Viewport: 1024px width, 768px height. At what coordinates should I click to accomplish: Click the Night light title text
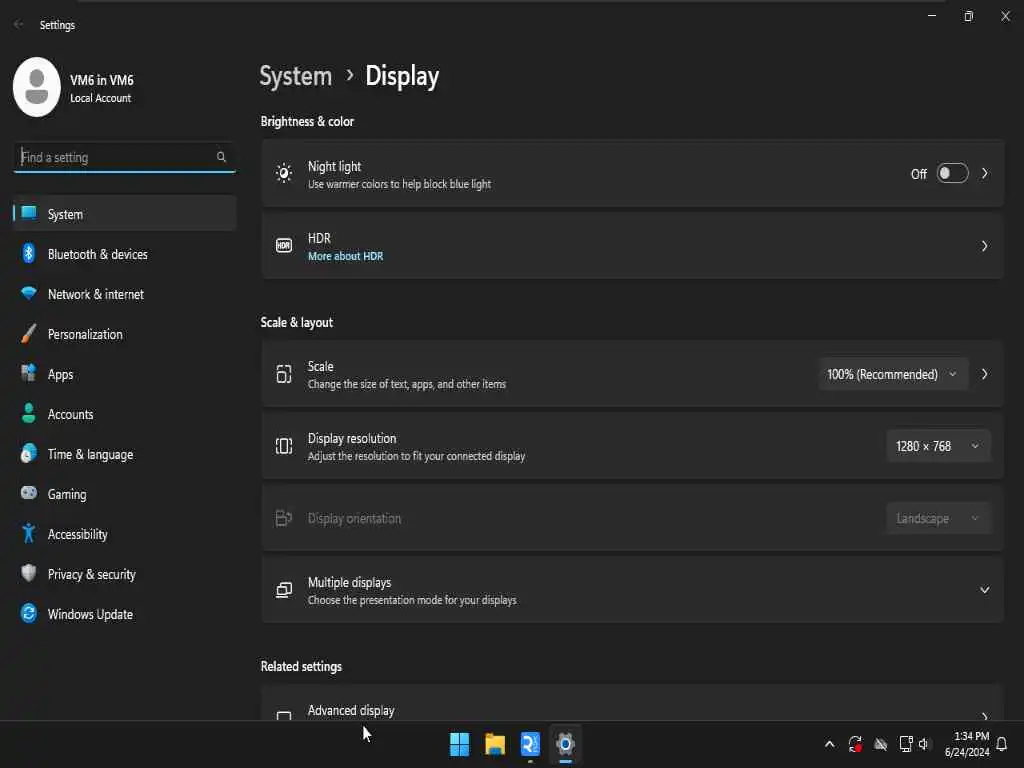point(334,167)
